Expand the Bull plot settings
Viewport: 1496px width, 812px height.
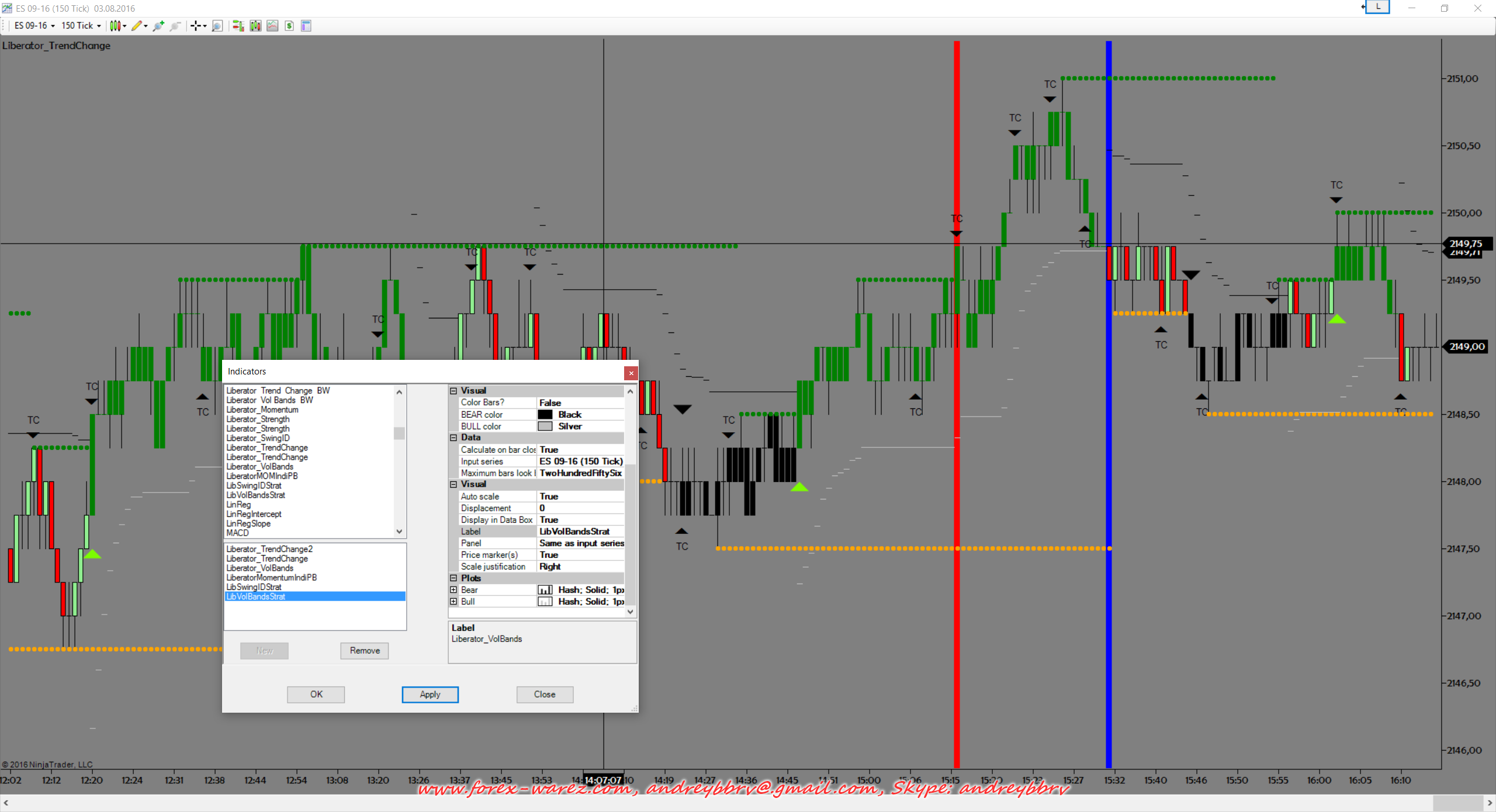453,602
